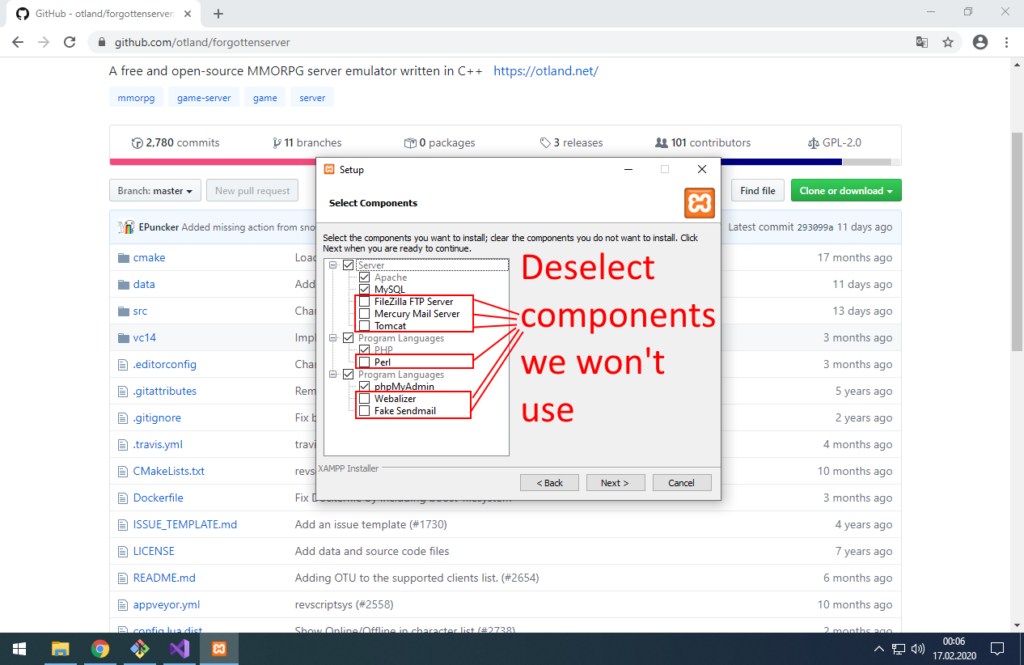1024x665 pixels.
Task: Open Google Chrome from the taskbar
Action: tap(100, 649)
